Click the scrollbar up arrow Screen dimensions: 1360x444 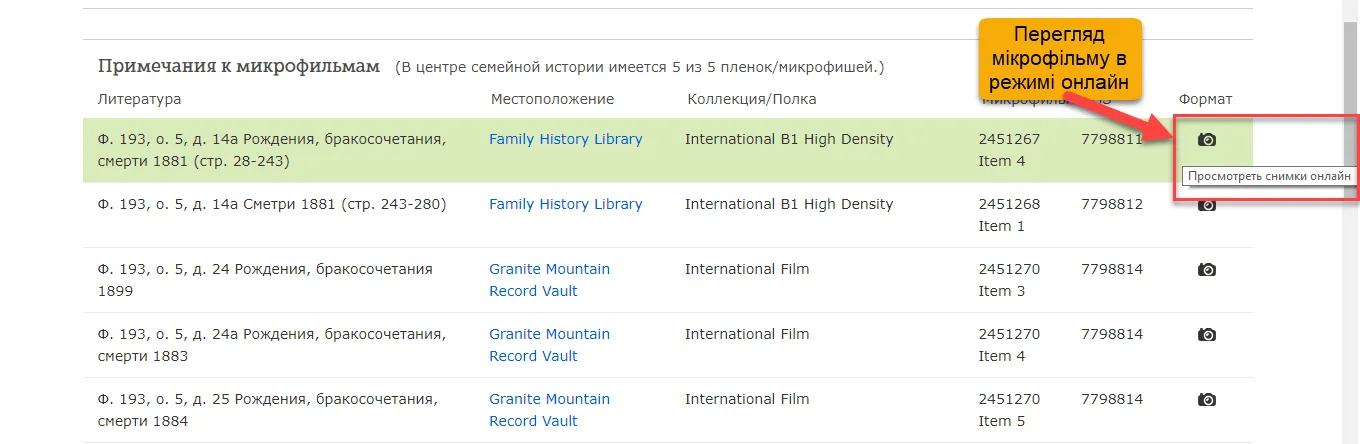point(1351,8)
